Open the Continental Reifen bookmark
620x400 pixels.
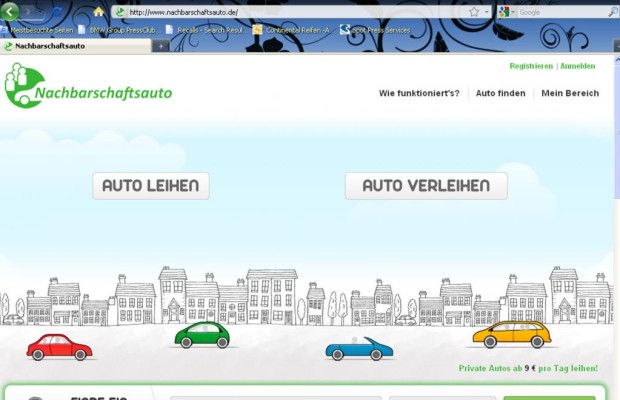pos(293,30)
